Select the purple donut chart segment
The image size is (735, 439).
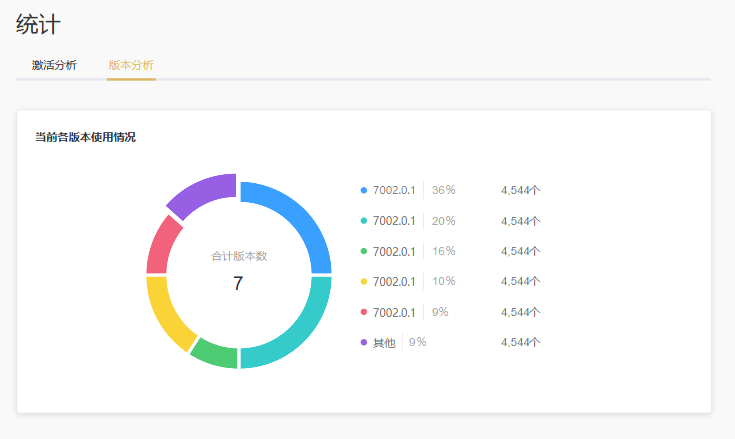click(x=201, y=194)
